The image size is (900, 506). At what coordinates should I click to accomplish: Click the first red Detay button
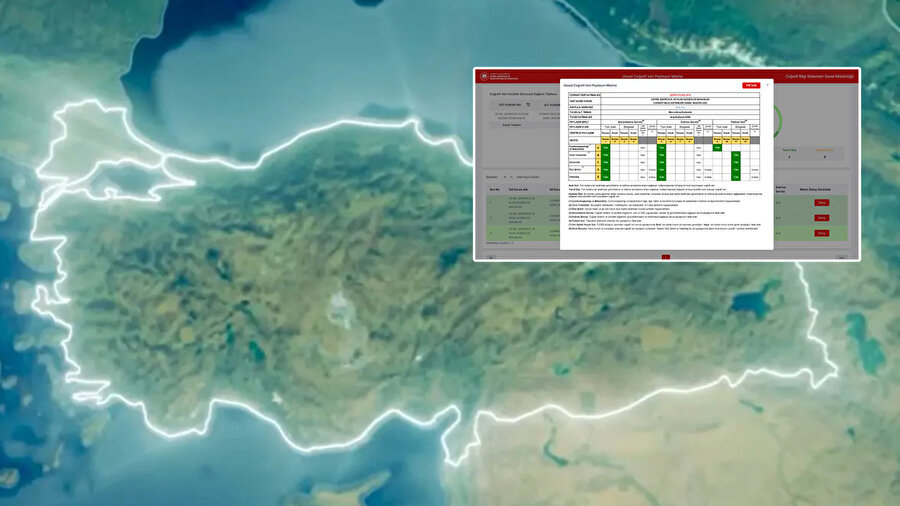tap(821, 203)
